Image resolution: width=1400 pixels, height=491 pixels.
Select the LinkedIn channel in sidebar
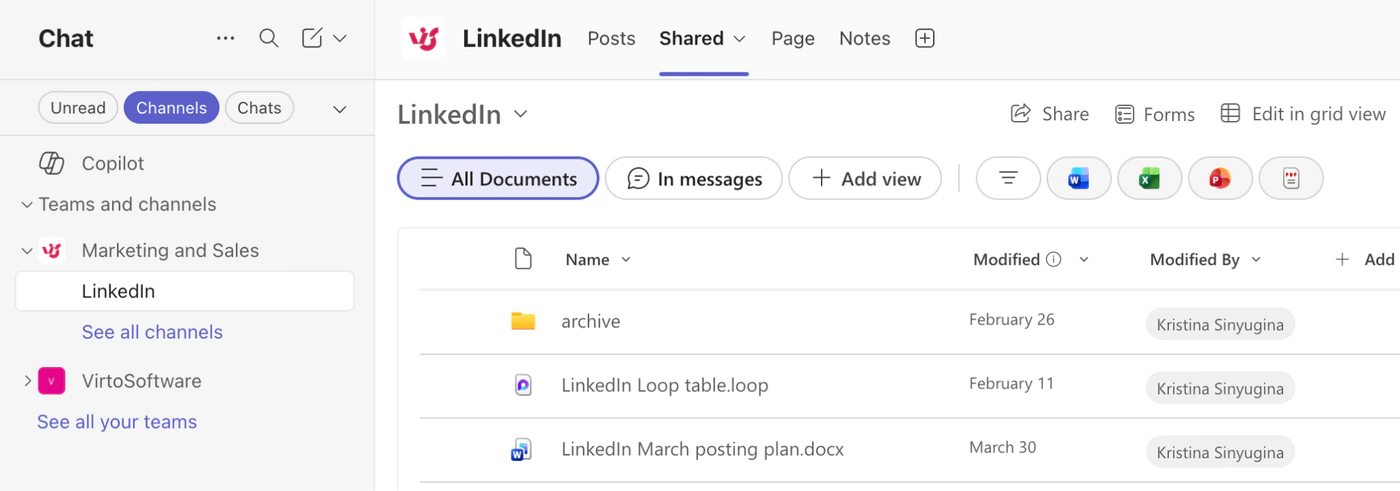click(x=185, y=291)
